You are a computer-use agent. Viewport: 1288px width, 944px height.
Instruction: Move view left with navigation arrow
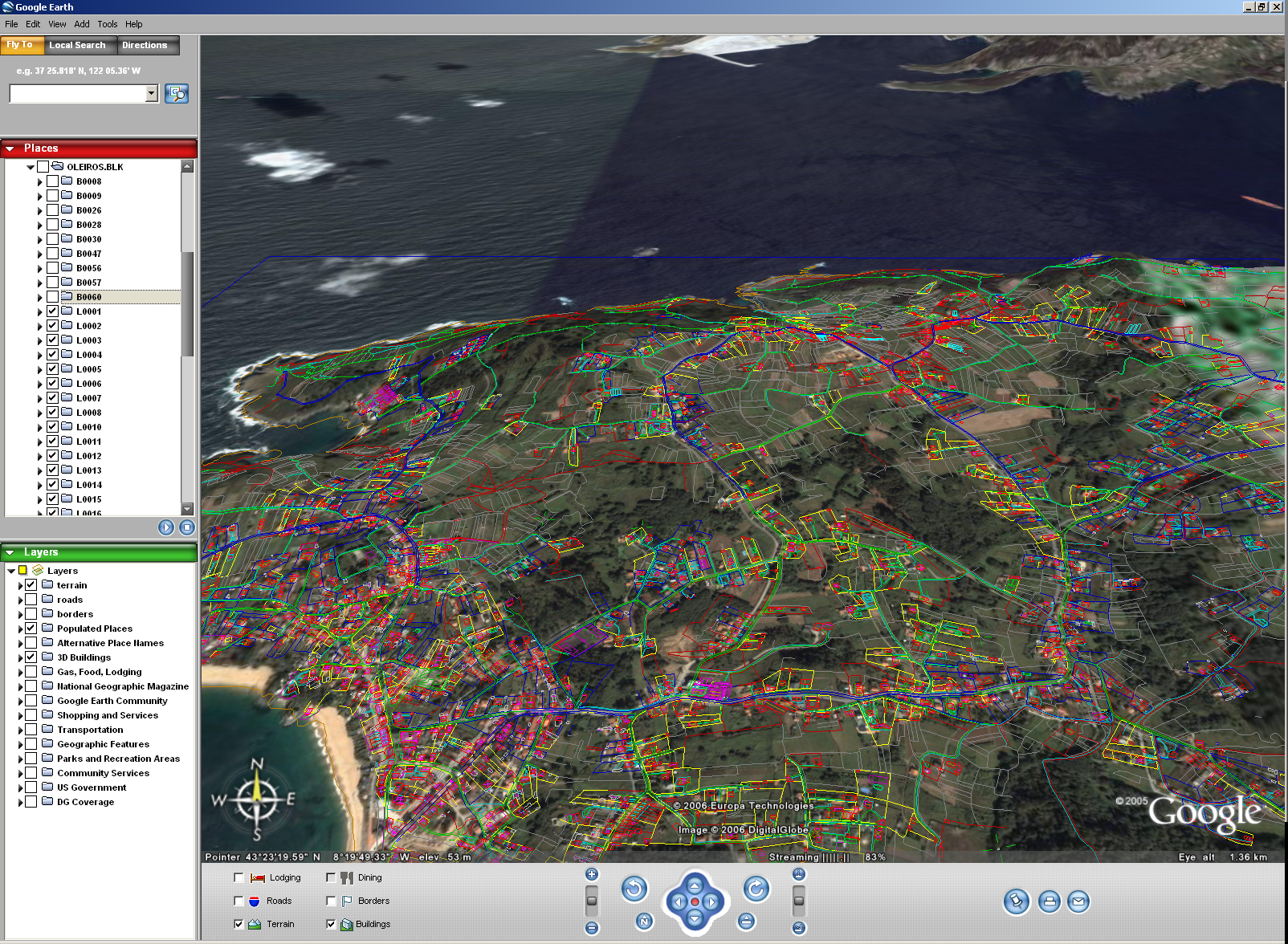coord(678,901)
